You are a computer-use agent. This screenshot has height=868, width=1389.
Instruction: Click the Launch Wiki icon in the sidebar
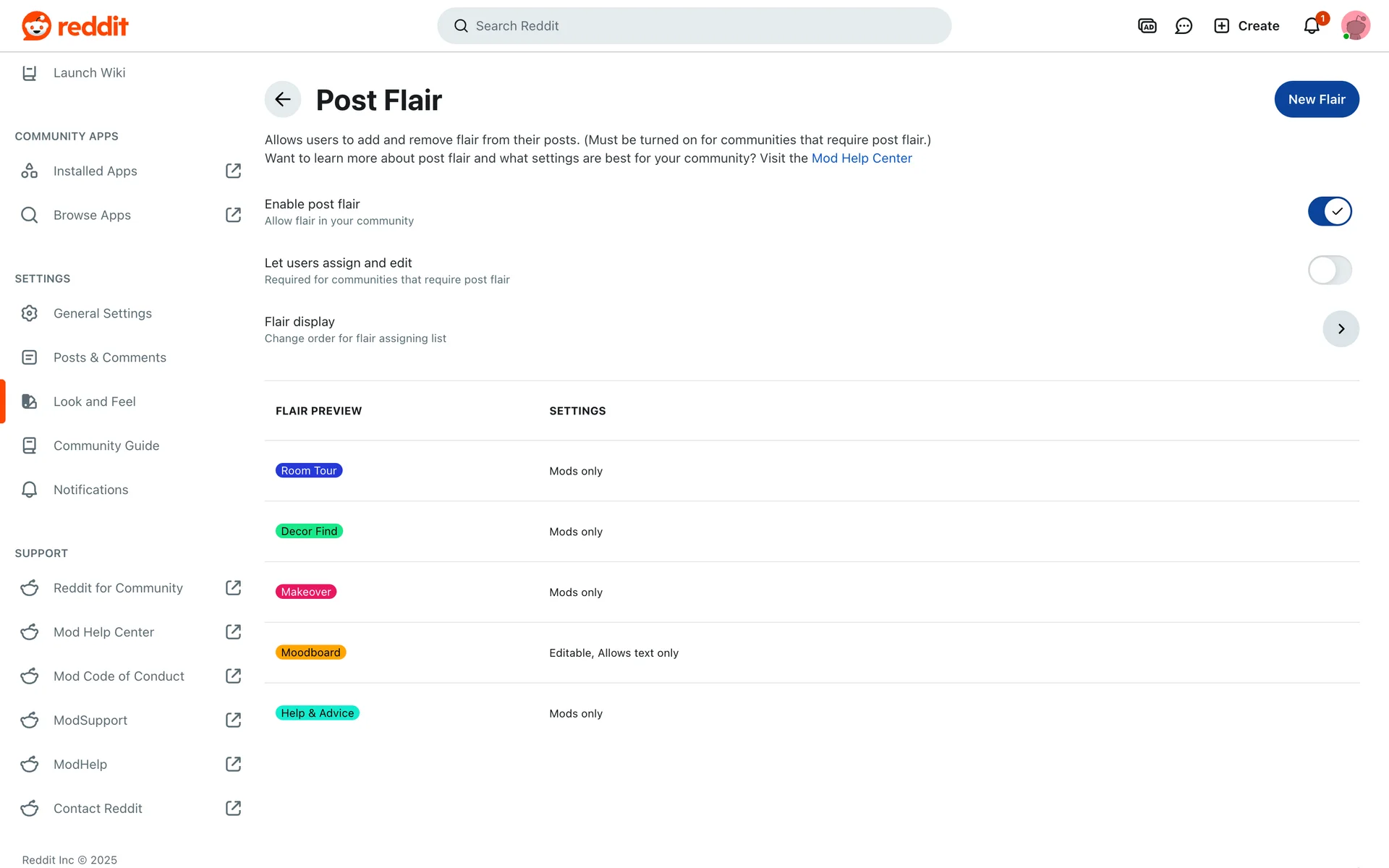pos(30,72)
